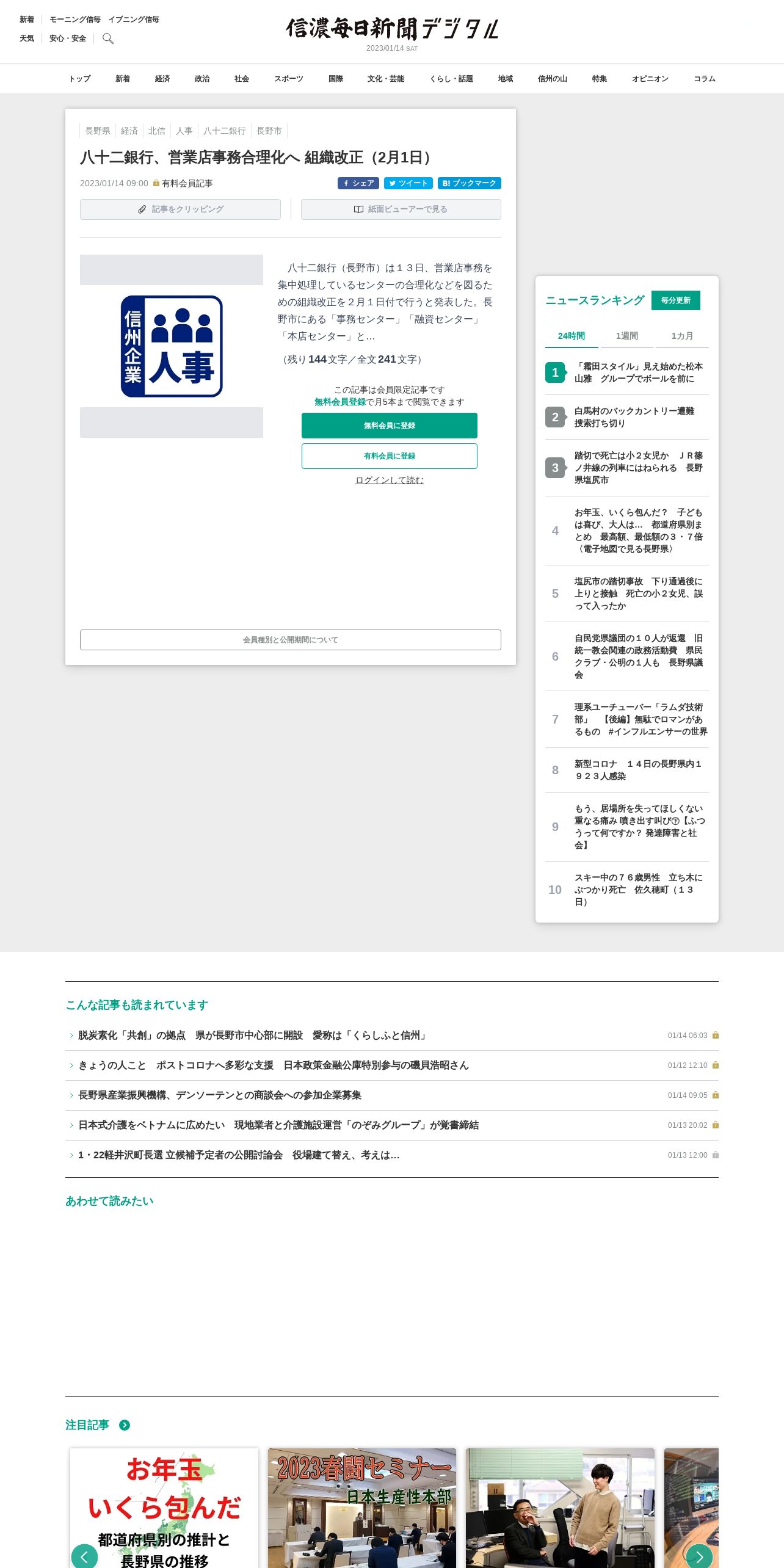Click 安心・安全 header link
This screenshot has height=1568, width=784.
point(68,38)
